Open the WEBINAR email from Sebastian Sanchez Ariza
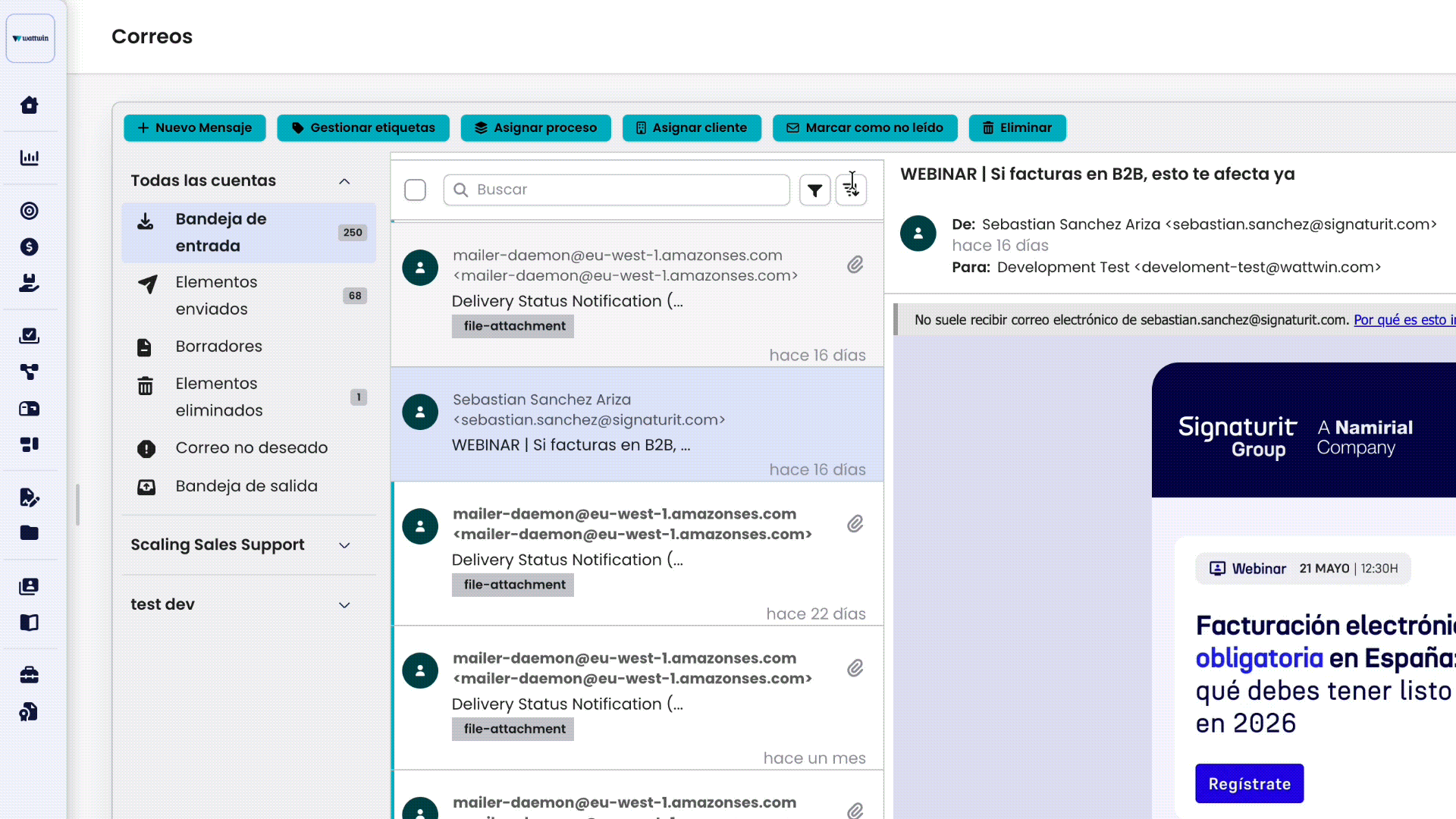The image size is (1456, 819). 637,425
